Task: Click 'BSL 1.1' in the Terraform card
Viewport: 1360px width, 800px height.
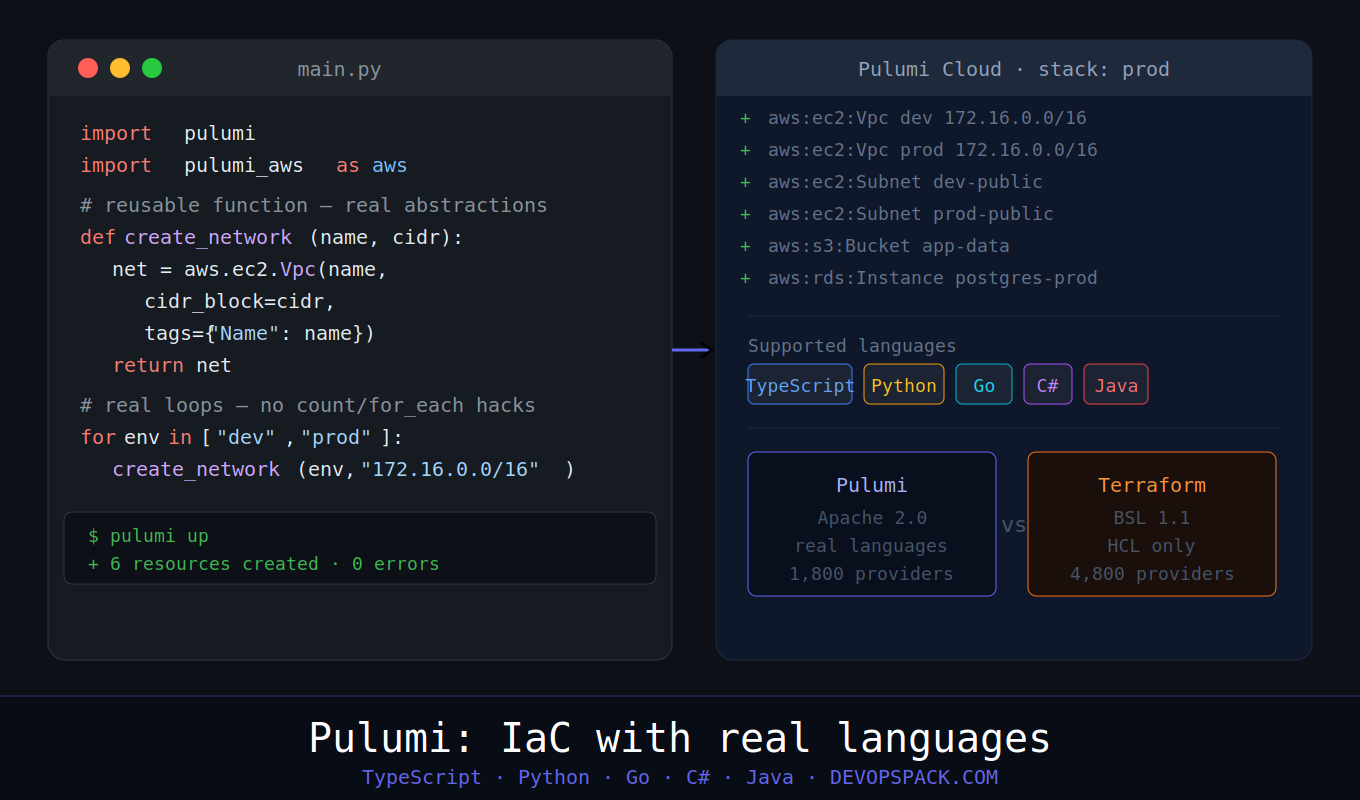Action: coord(1152,518)
